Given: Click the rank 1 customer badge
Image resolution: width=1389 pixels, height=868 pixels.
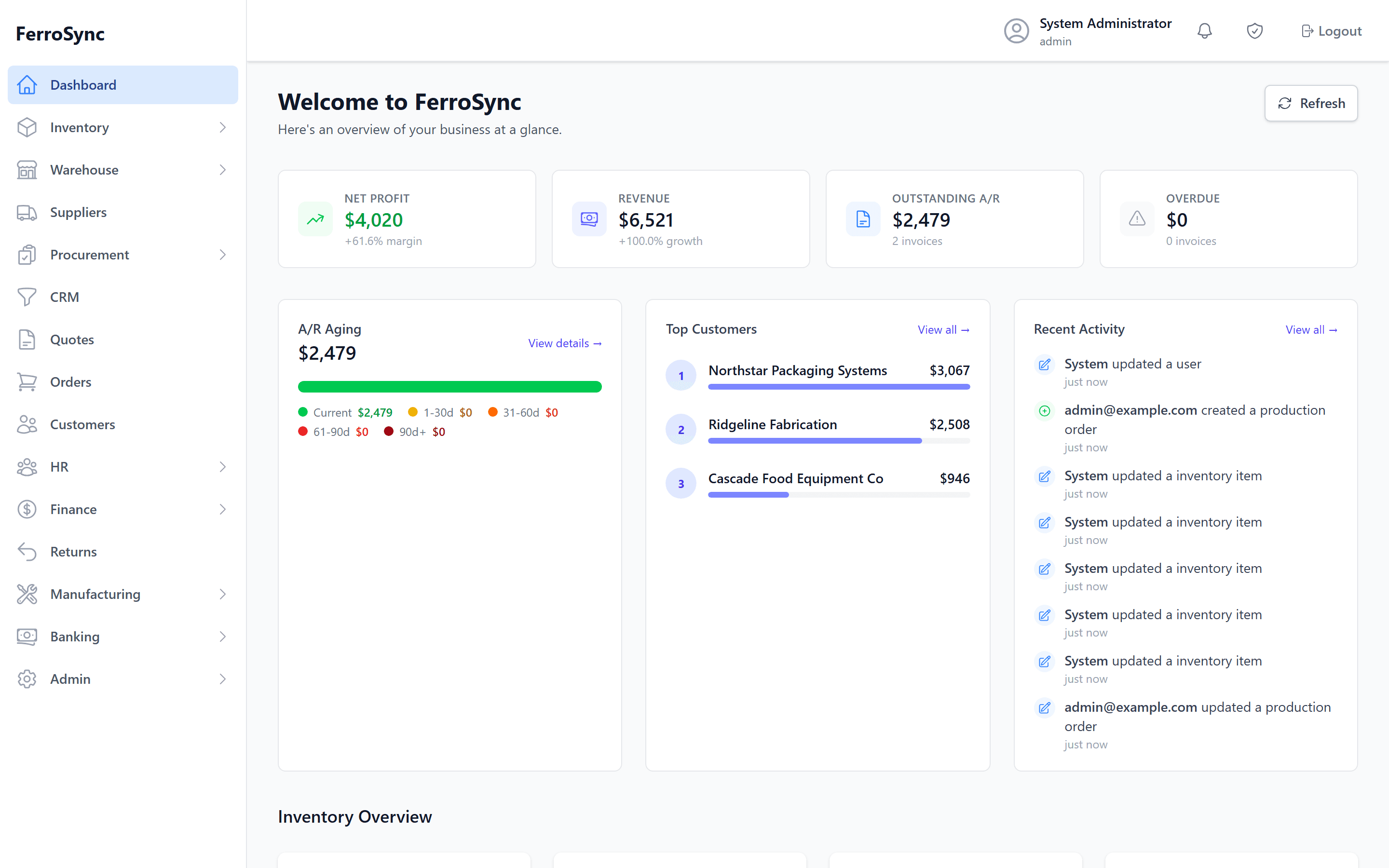Looking at the screenshot, I should [681, 376].
